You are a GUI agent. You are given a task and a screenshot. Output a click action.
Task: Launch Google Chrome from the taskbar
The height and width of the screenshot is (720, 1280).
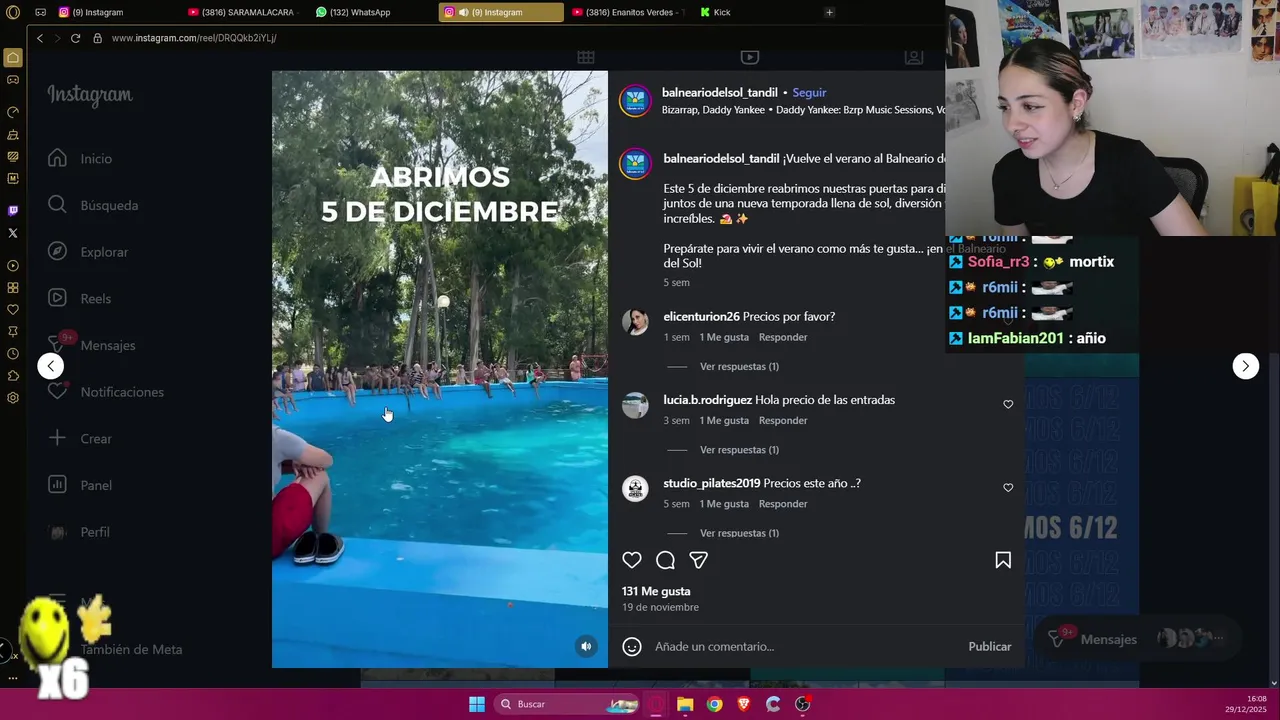point(714,704)
